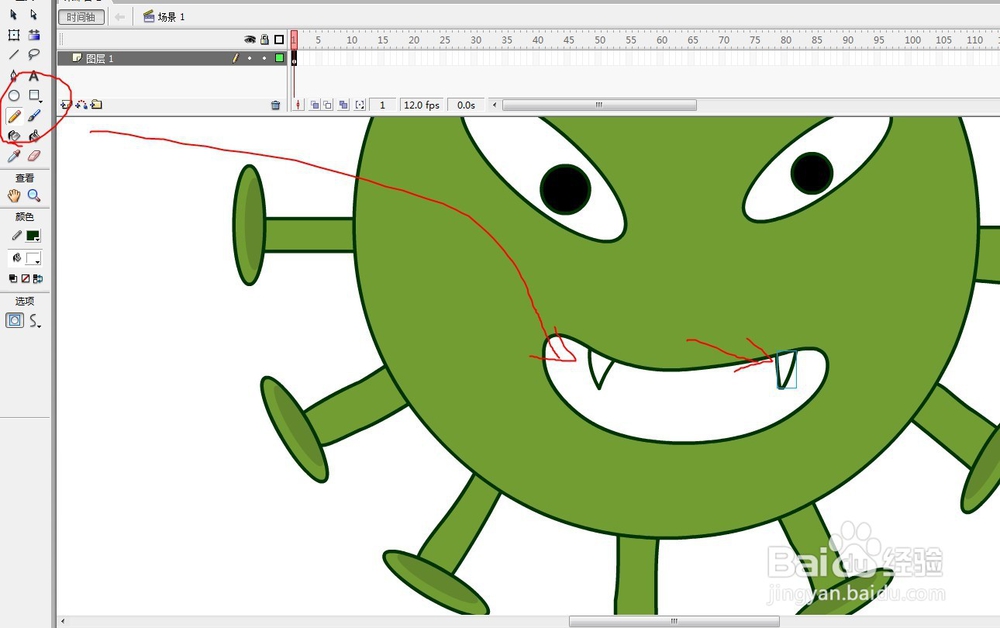Click the stage scroll left arrow
This screenshot has height=628, width=1000.
point(62,621)
